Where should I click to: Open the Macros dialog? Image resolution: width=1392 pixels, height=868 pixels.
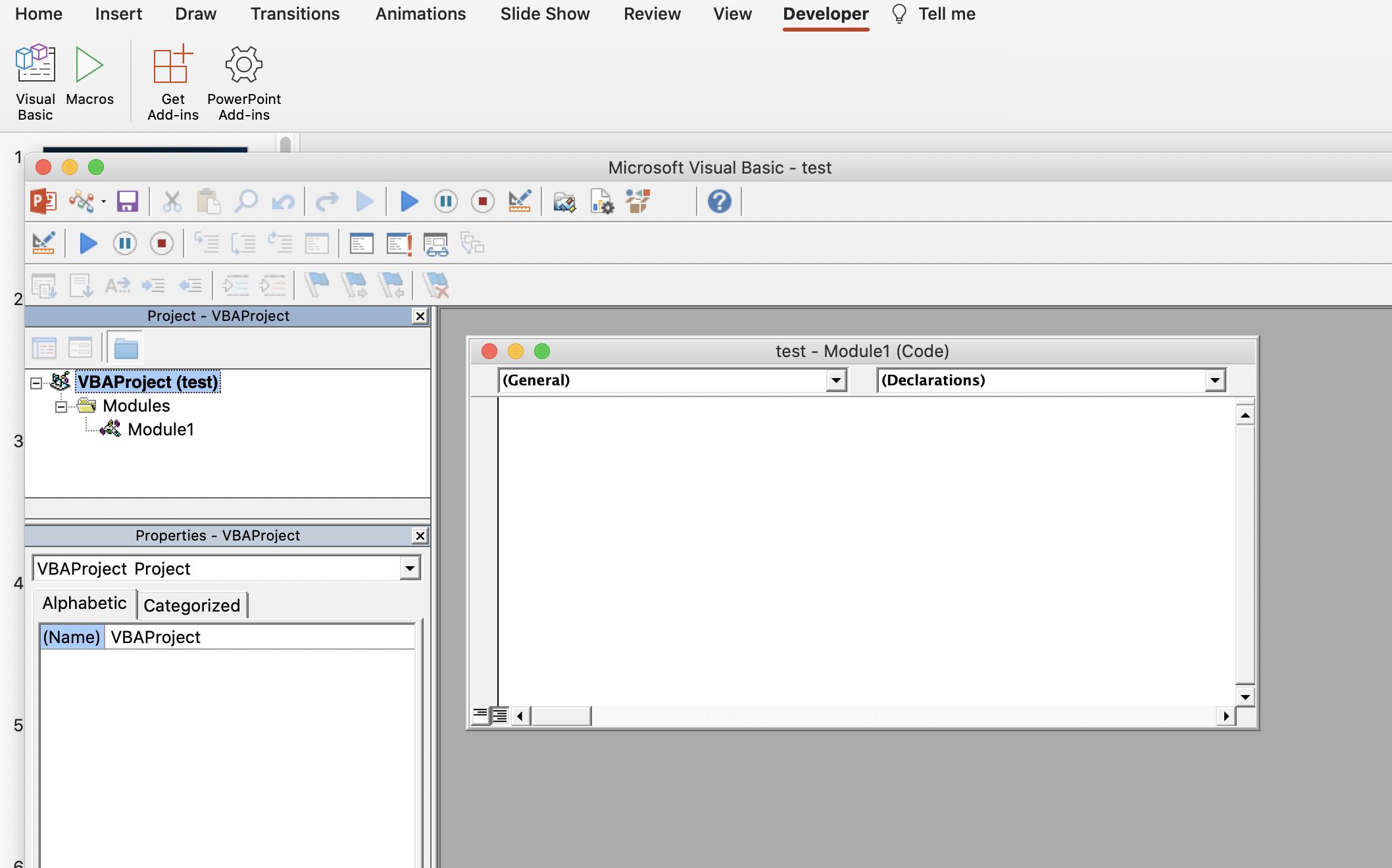[89, 74]
